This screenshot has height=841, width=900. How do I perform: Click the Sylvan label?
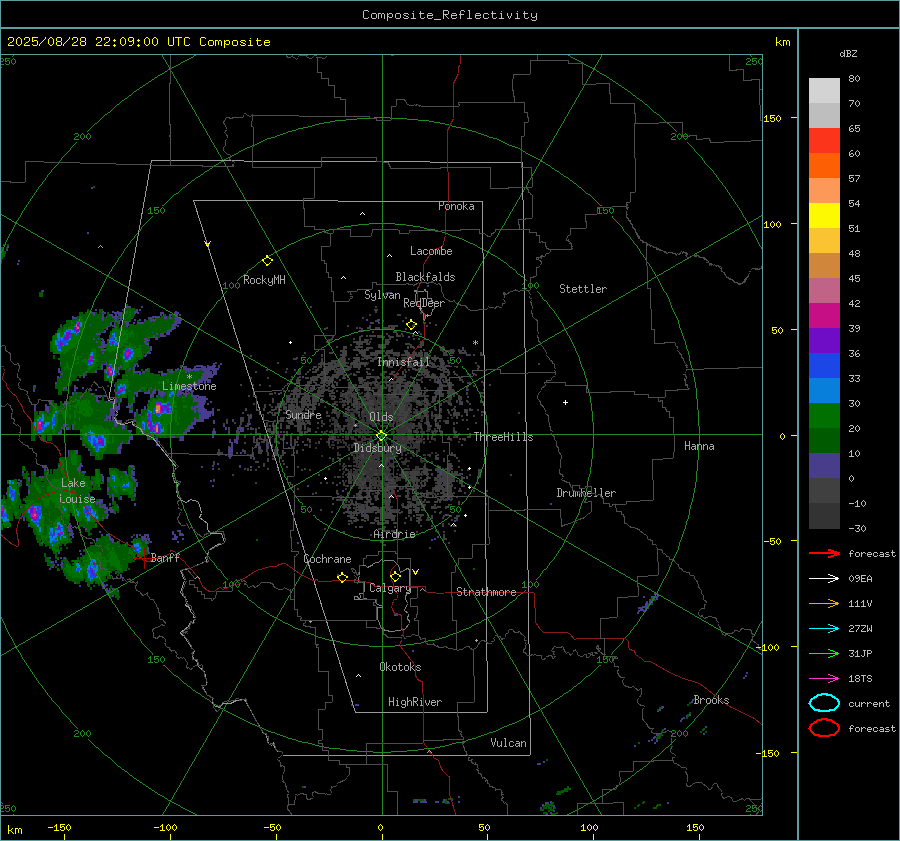coord(382,295)
